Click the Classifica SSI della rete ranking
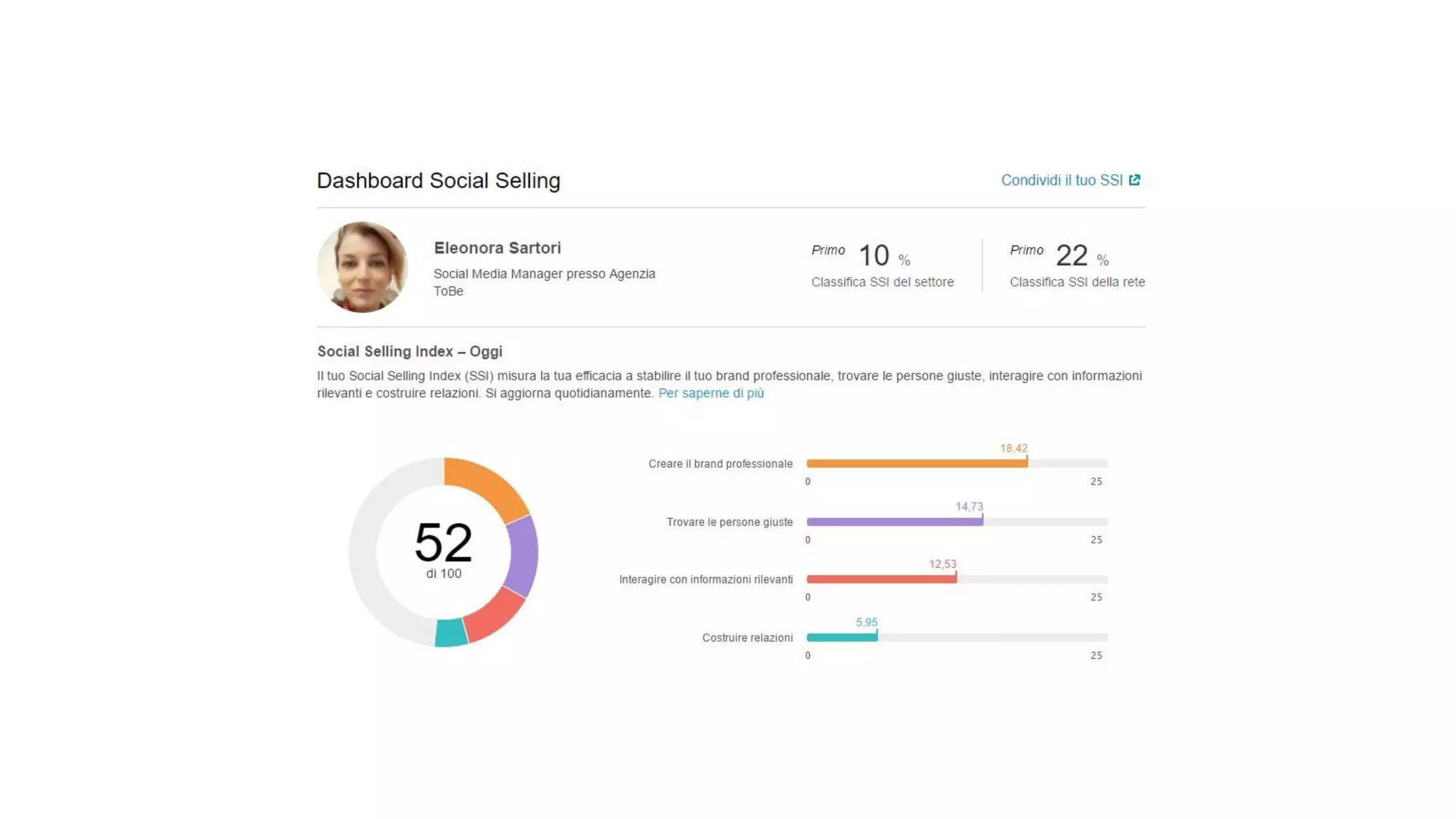Viewport: 1456px width, 819px height. (1076, 282)
